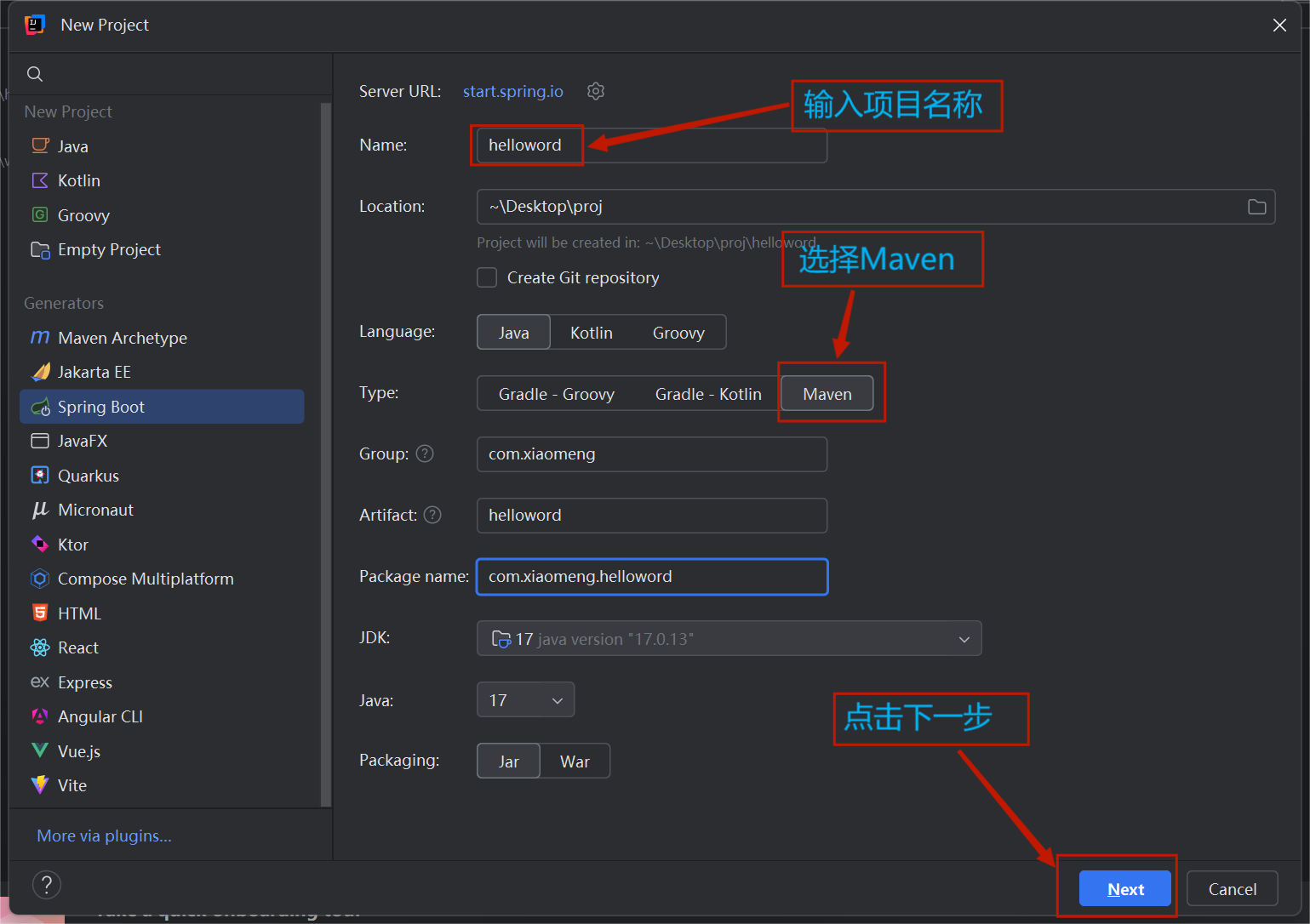
Task: Click the search magnifier icon in sidebar
Action: click(35, 74)
